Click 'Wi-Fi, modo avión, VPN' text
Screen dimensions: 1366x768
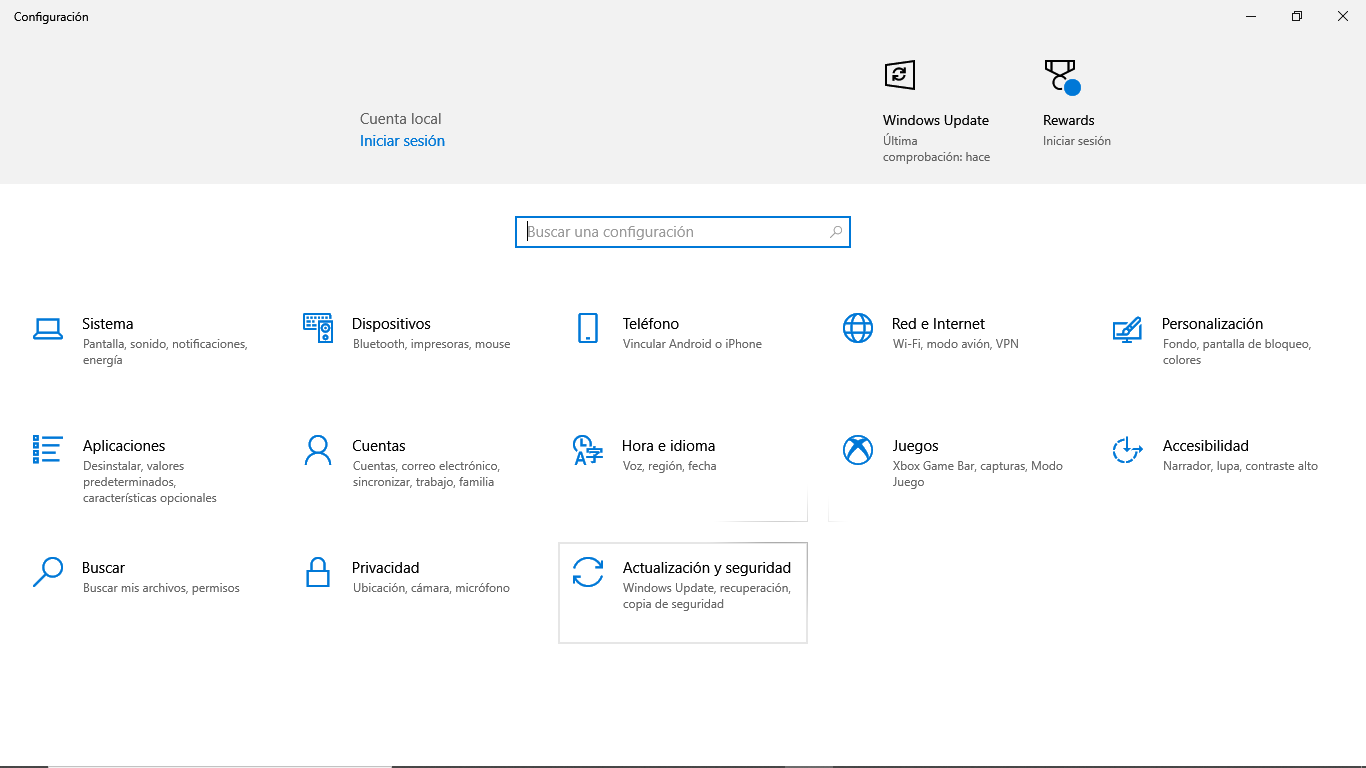click(x=956, y=344)
